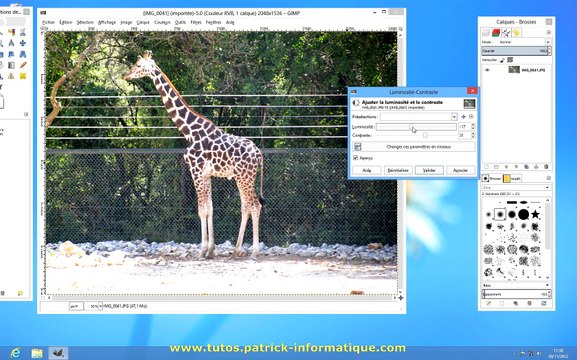The image size is (577, 360).
Task: Open the Présélections dropdown
Action: tap(418, 117)
